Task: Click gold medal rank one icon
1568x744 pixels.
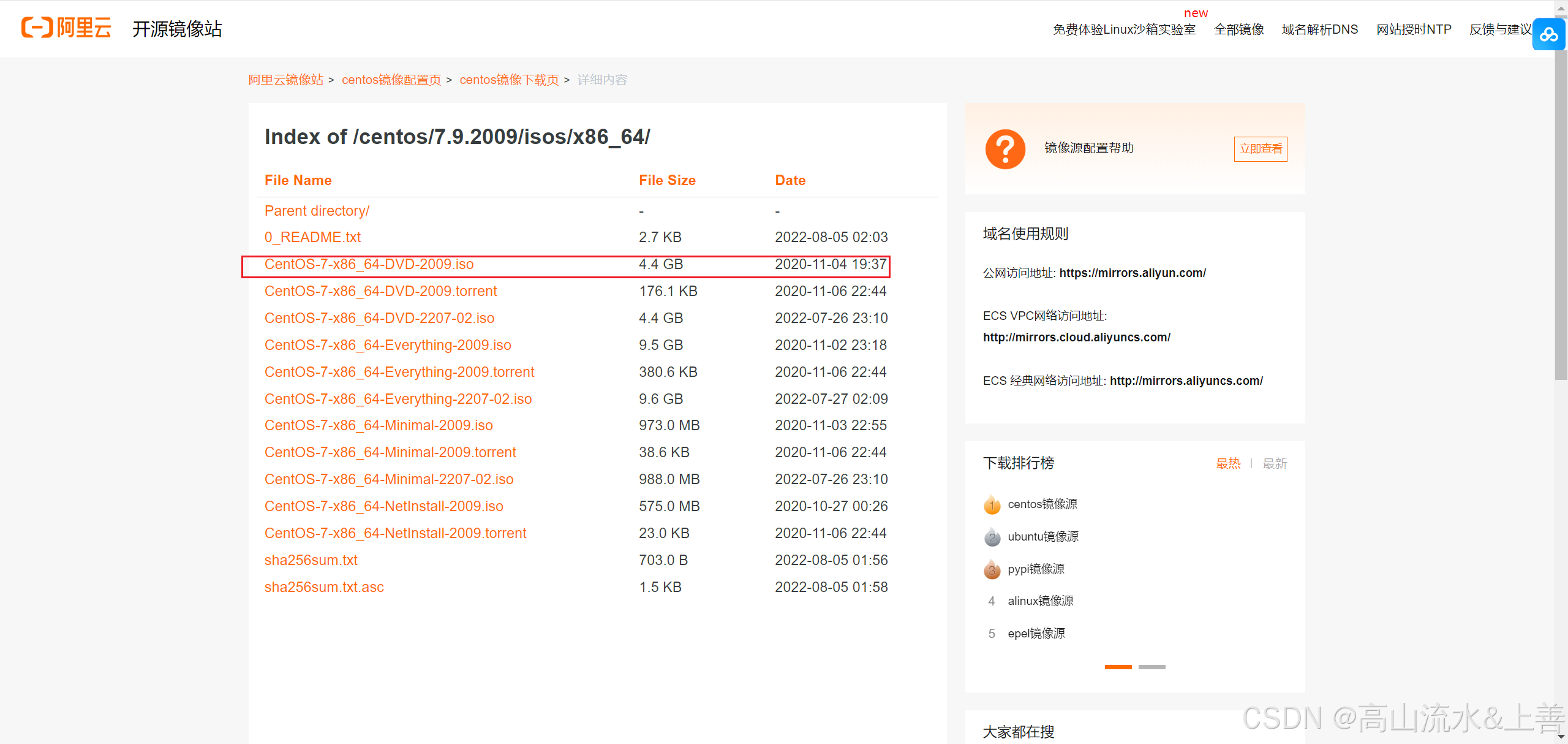Action: 992,505
